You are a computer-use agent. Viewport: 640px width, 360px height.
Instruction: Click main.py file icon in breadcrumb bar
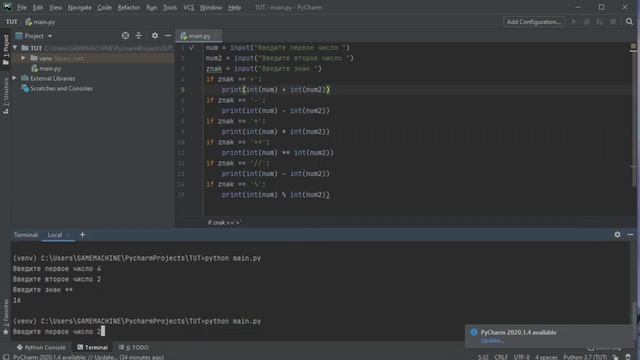(29, 22)
